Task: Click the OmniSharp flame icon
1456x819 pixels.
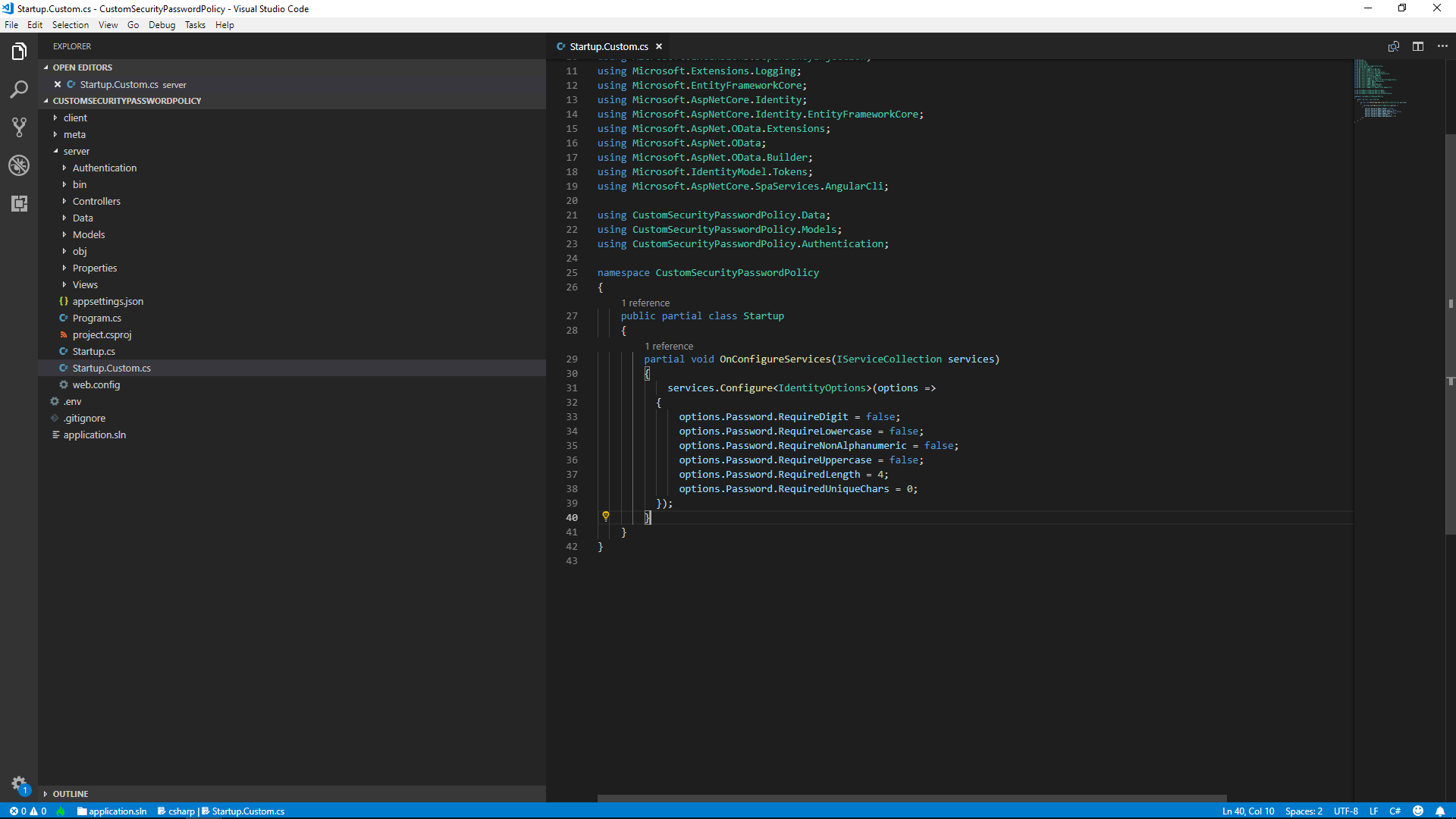Action: pyautogui.click(x=61, y=811)
